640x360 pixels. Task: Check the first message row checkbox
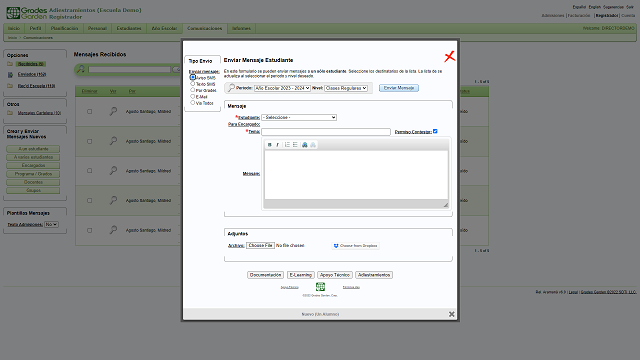pyautogui.click(x=89, y=111)
